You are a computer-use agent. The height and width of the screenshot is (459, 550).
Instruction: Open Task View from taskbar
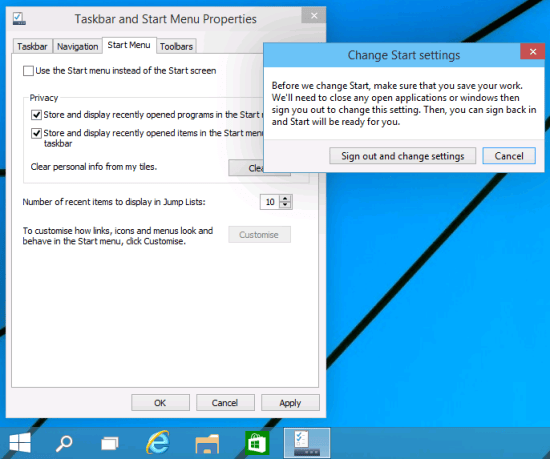point(110,444)
